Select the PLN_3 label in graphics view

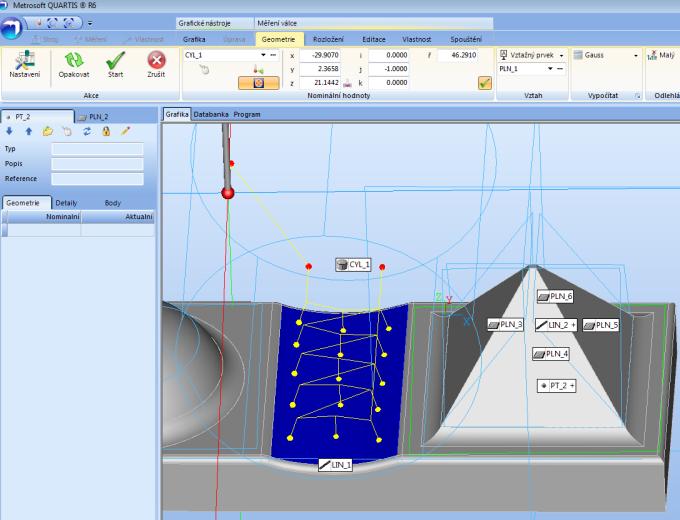[x=505, y=325]
